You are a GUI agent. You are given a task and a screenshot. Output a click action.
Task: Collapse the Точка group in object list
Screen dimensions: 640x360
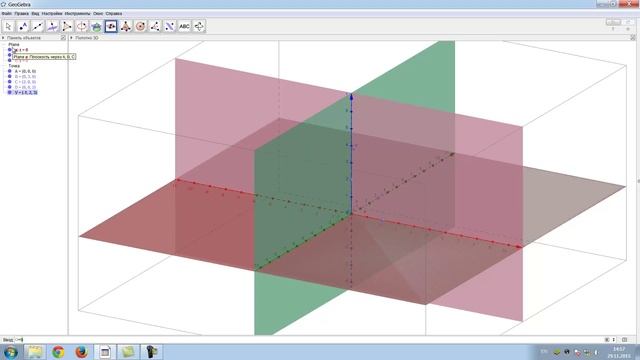tap(4, 66)
